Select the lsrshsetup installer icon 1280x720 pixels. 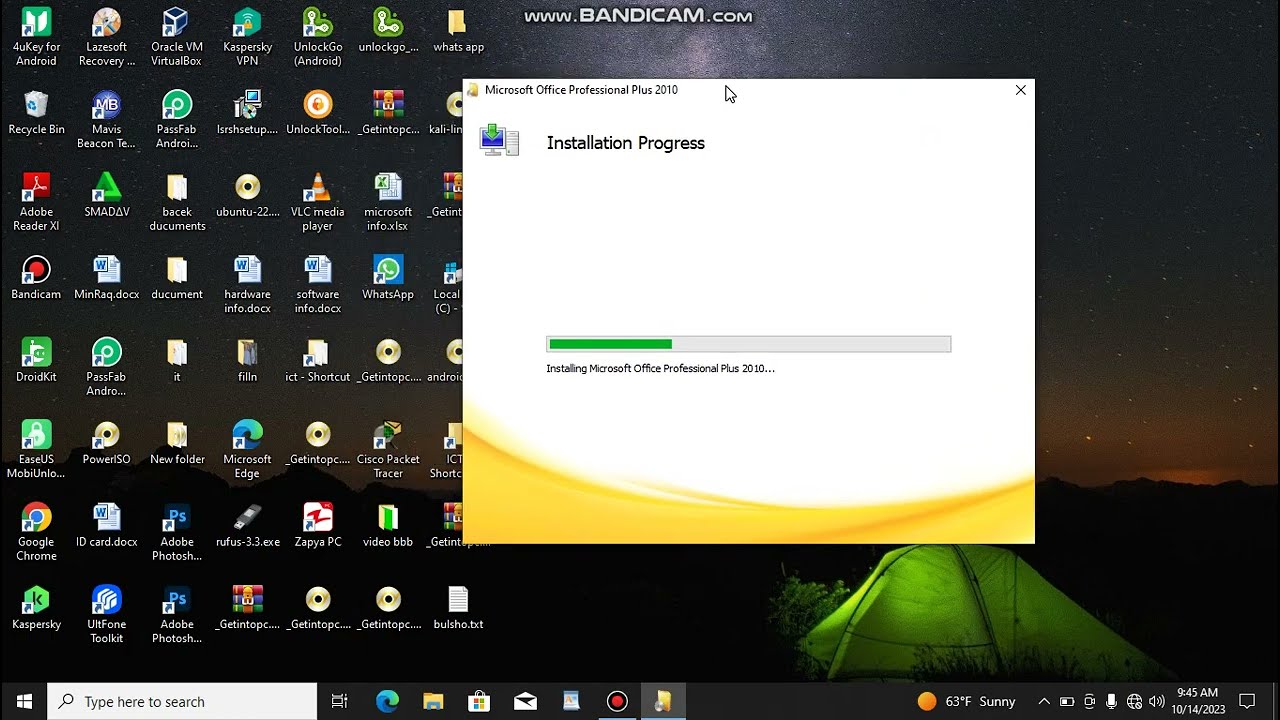pyautogui.click(x=247, y=112)
